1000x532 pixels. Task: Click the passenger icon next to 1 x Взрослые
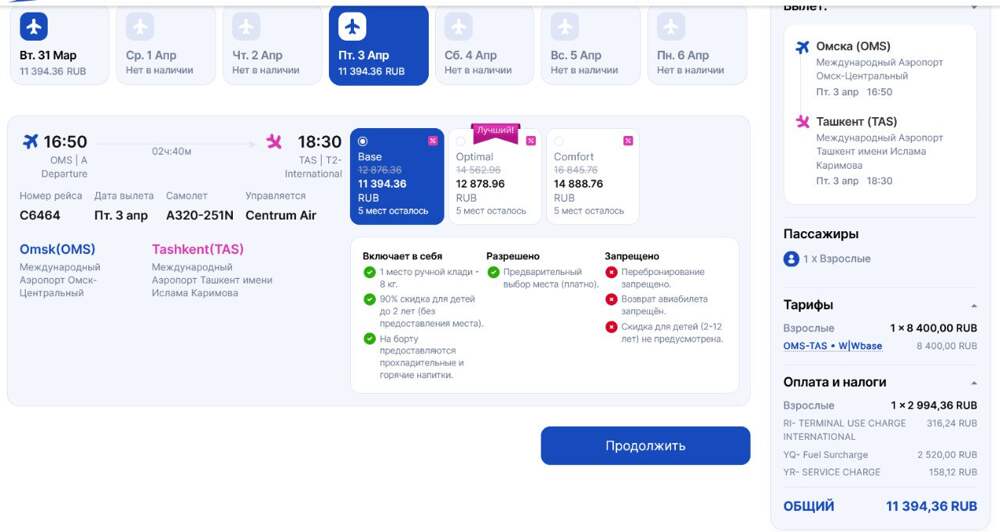tap(792, 258)
